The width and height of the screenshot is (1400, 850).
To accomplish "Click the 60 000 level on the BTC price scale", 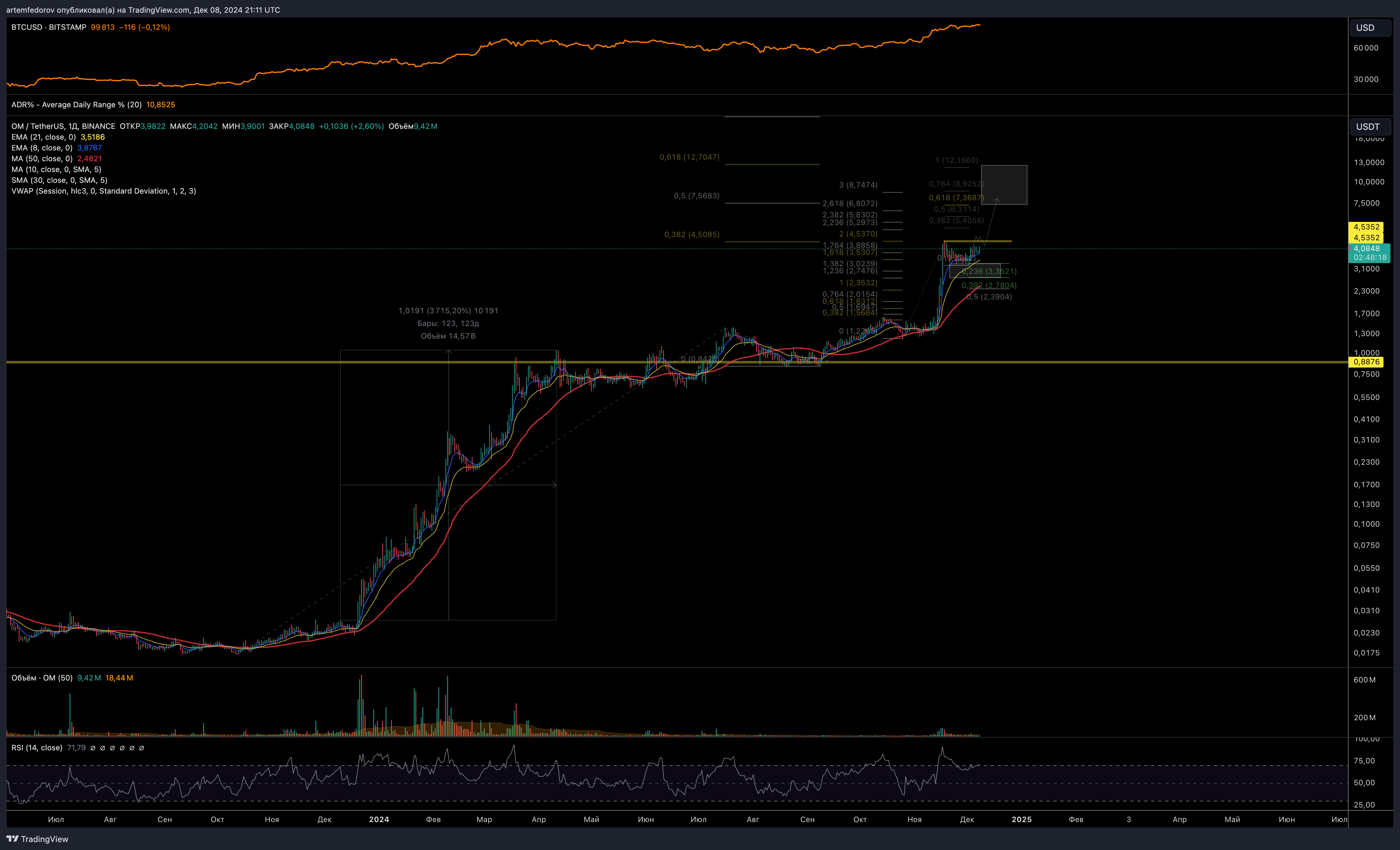I will click(1366, 48).
